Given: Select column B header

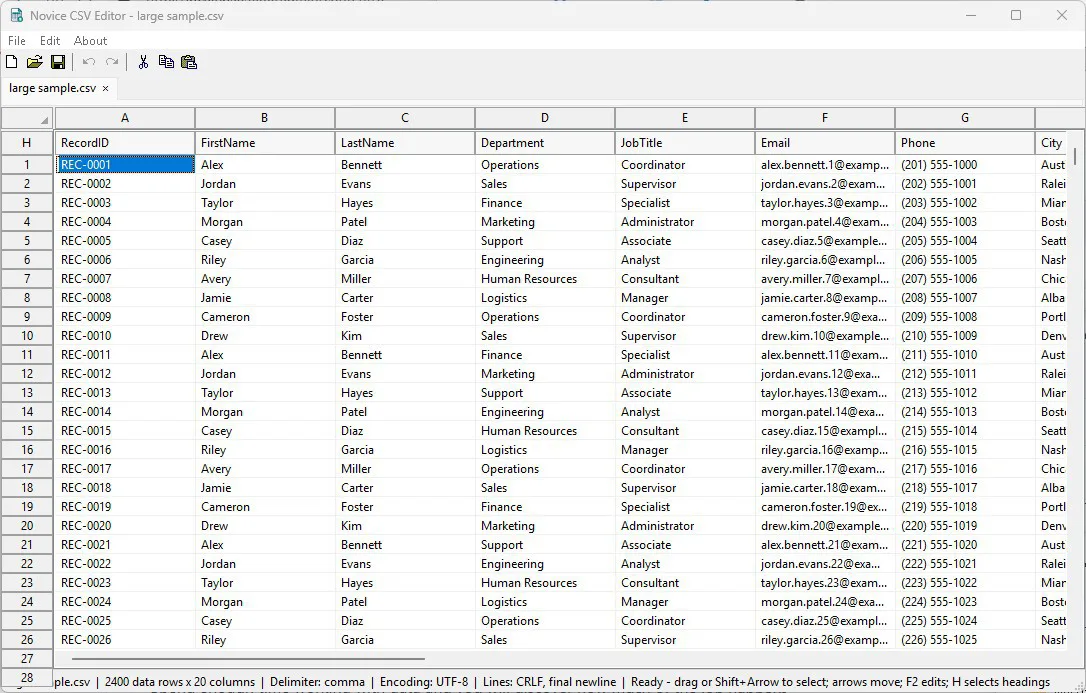Looking at the screenshot, I should tap(265, 118).
